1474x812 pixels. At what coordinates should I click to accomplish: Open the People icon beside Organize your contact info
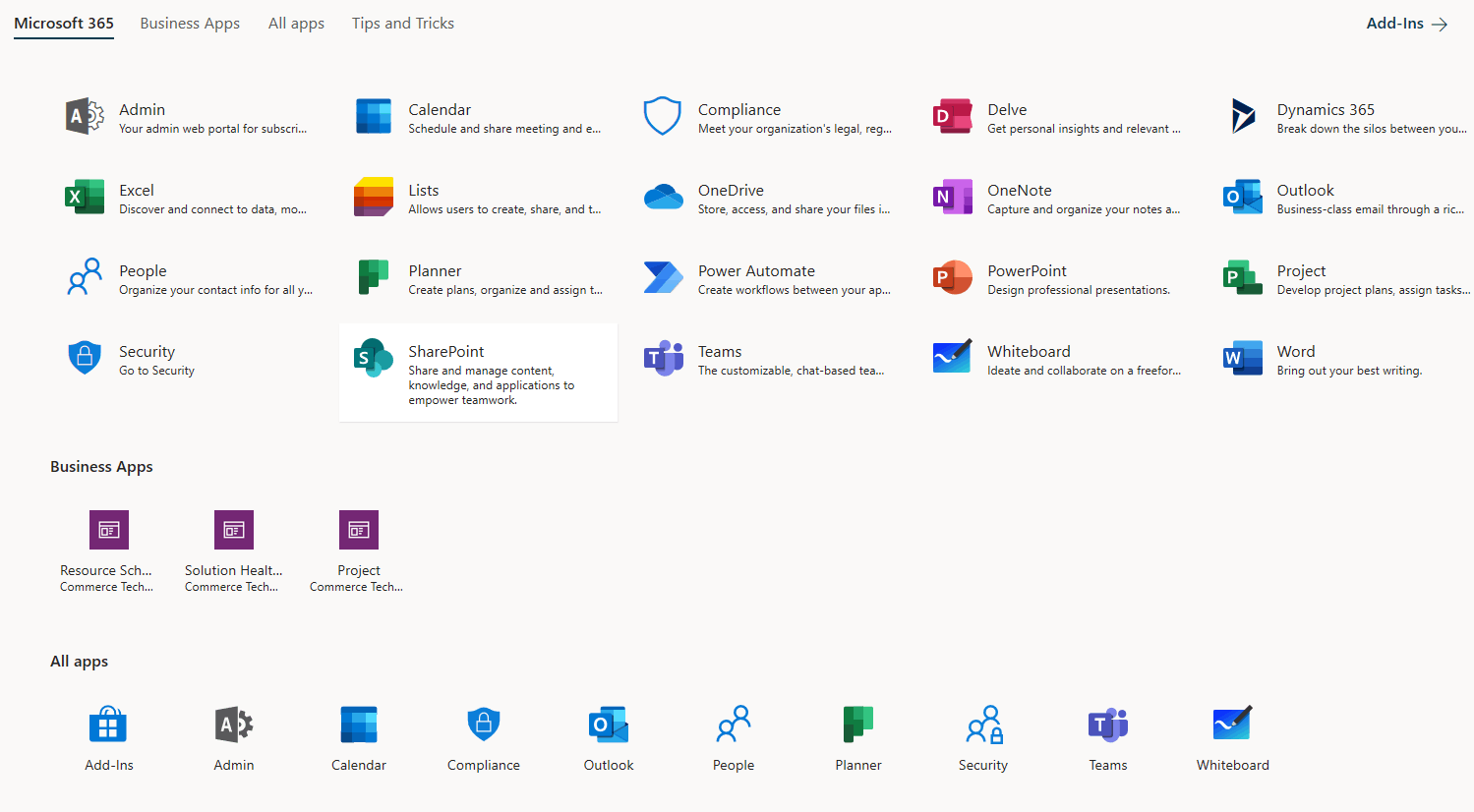click(x=85, y=277)
